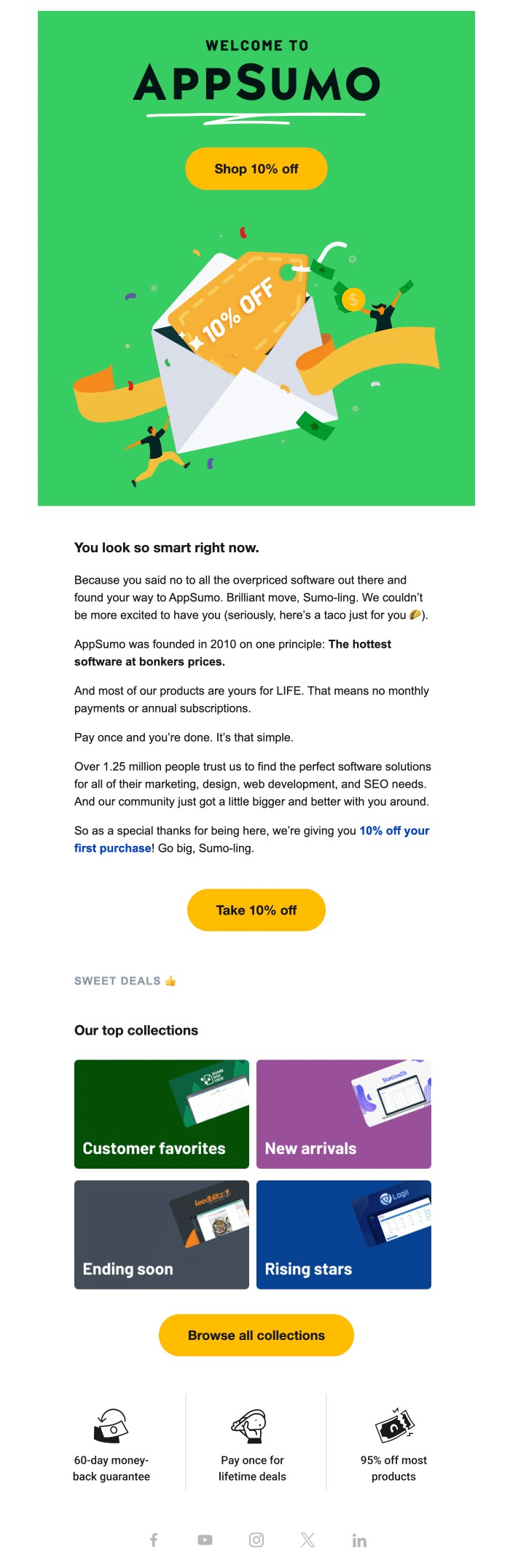Click the thumbs-up emoji next to SWEET DEALS
This screenshot has width=510, height=1568.
(170, 979)
